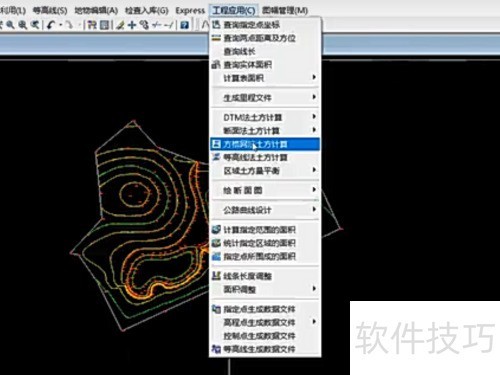This screenshot has height=375, width=500.
Task: Open the Express menu
Action: [190, 10]
